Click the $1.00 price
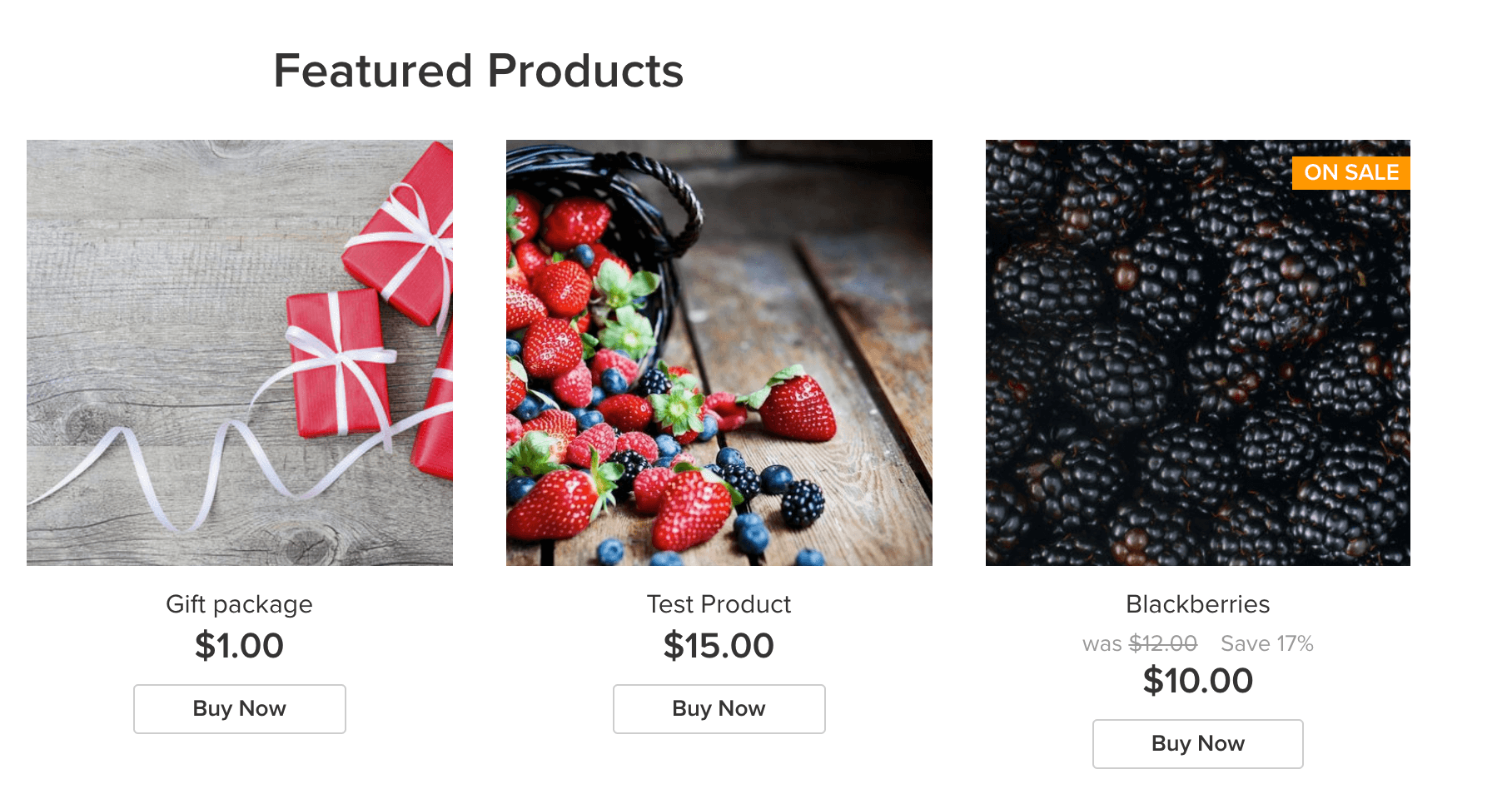This screenshot has height=794, width=1512. coord(239,646)
